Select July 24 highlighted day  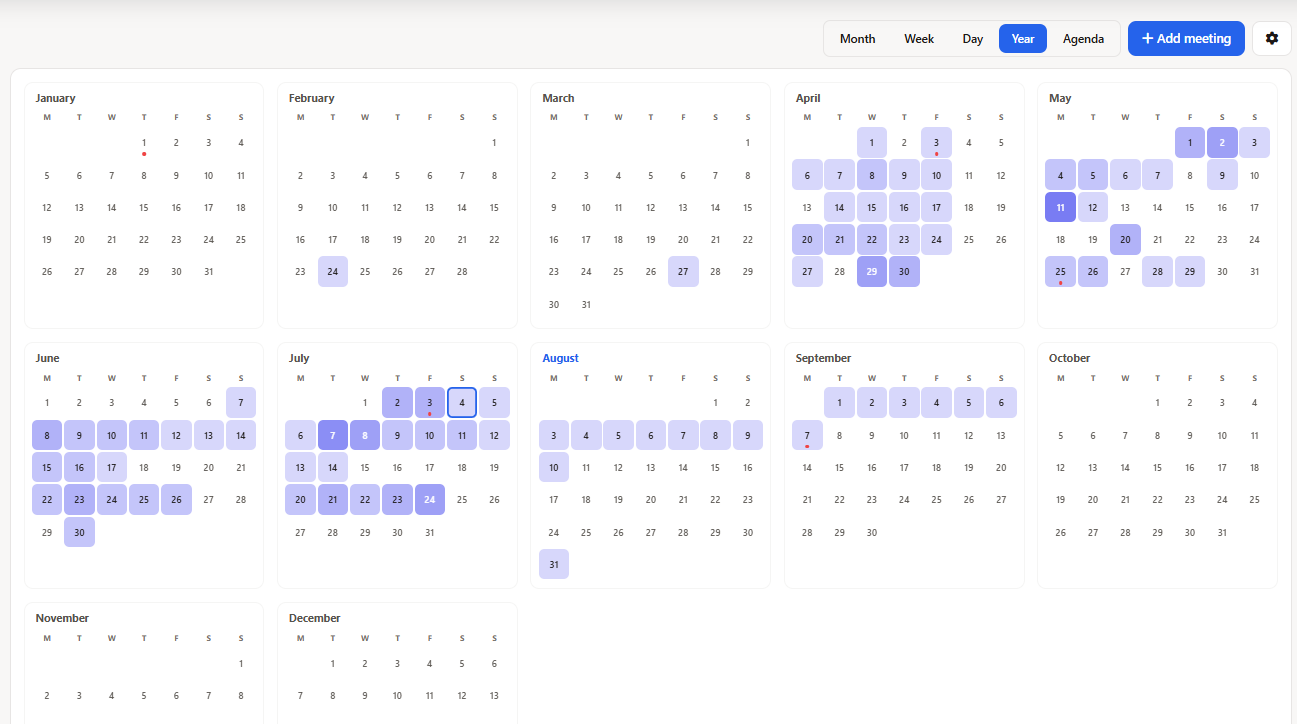[430, 500]
